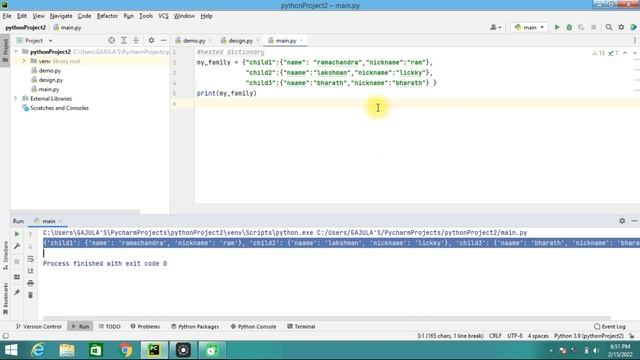The image size is (640, 360).
Task: Rerun main using Run panel play icon
Action: point(17,234)
